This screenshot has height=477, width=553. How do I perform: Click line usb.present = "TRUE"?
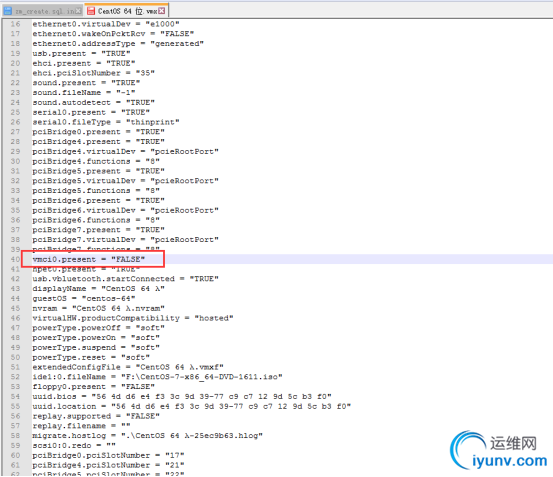click(x=81, y=54)
